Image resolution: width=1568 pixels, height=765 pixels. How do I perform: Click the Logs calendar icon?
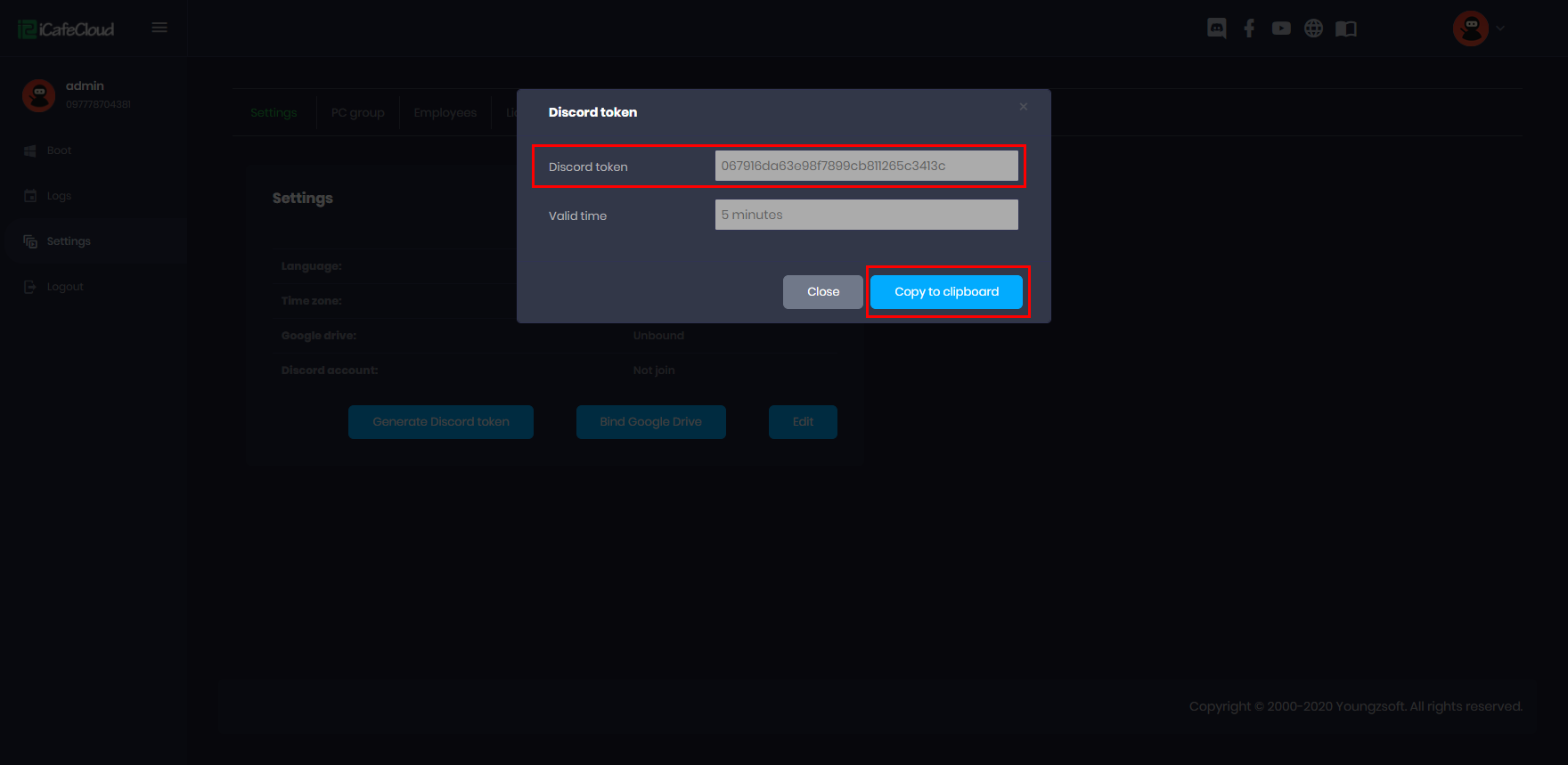click(x=30, y=196)
